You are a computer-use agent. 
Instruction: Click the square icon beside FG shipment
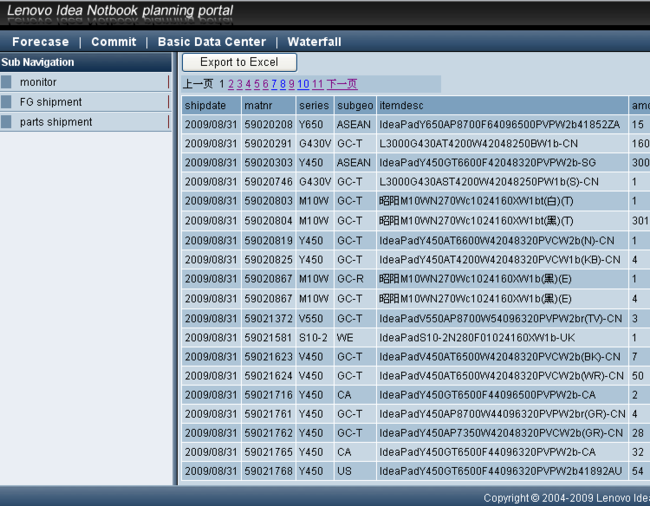pos(6,102)
